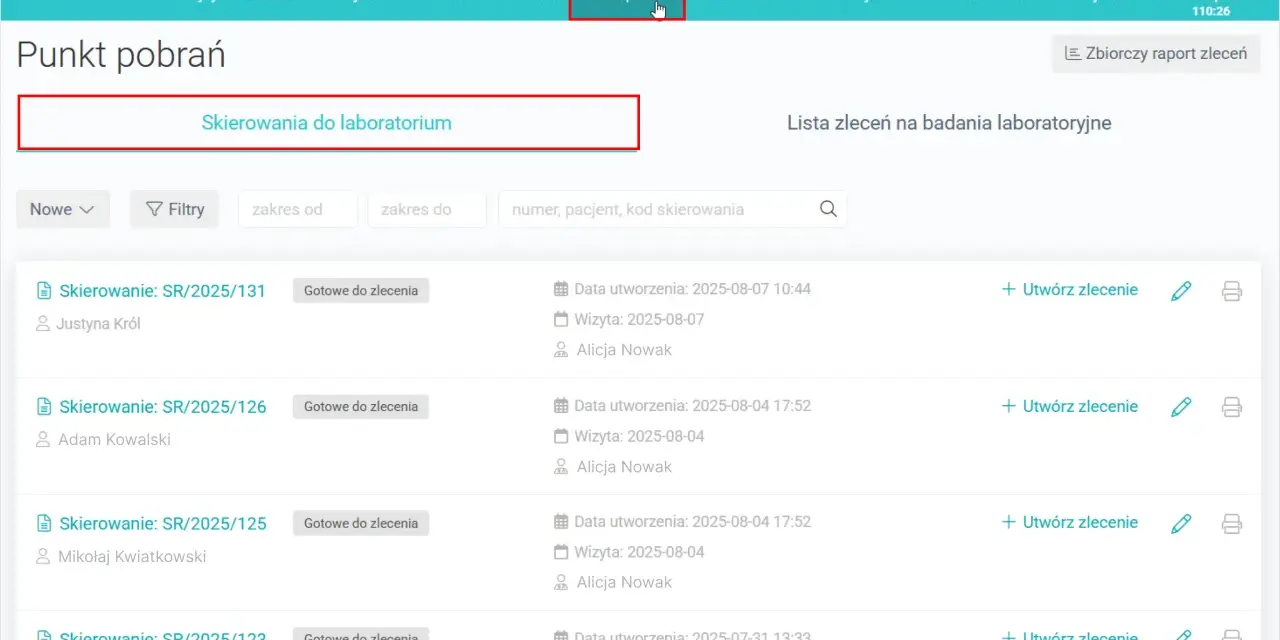The height and width of the screenshot is (640, 1280).
Task: Open the Zbiorczy raport zleceń report
Action: (x=1156, y=53)
